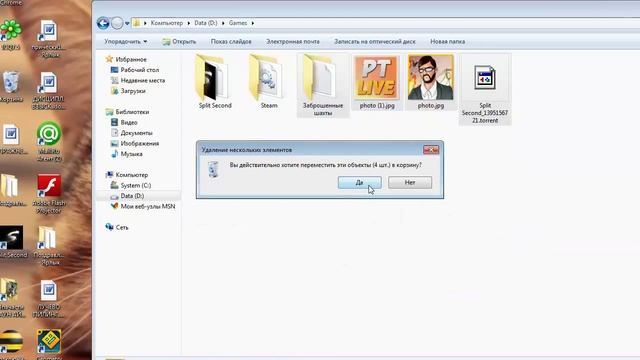
Task: Open Библиотеки in the navigation pane
Action: tap(127, 112)
